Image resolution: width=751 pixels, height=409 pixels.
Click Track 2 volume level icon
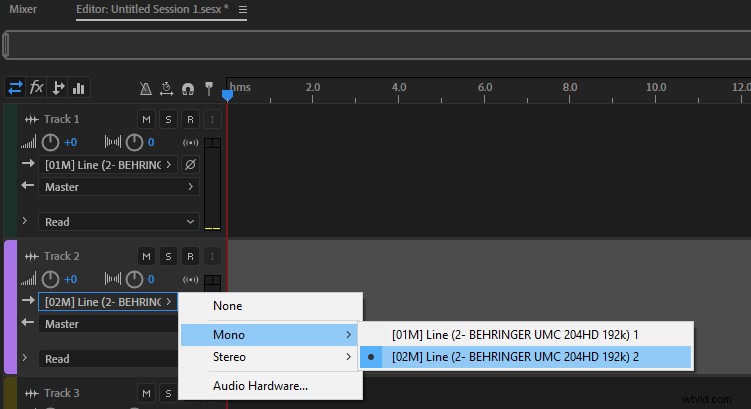click(x=28, y=279)
